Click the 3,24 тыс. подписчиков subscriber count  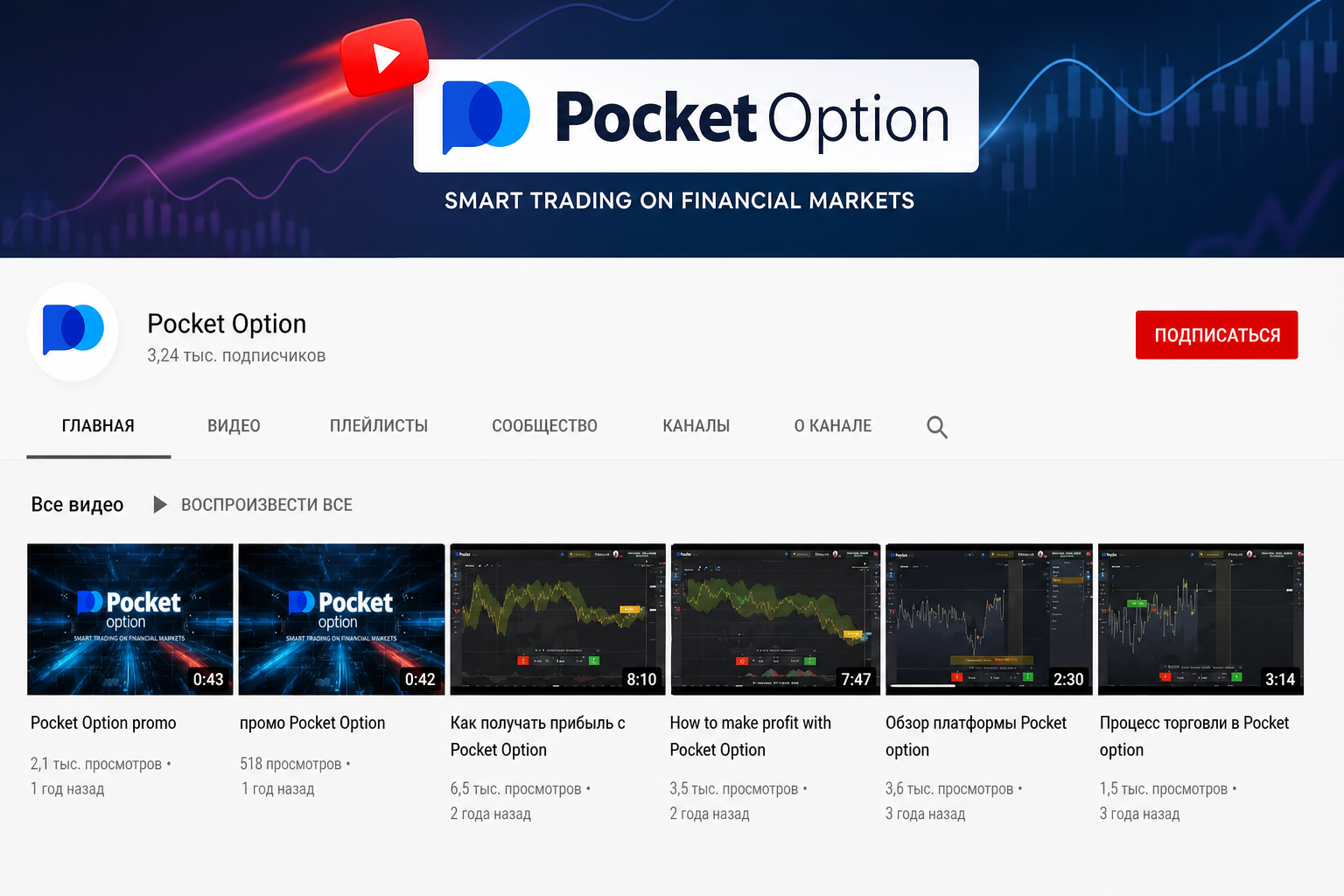coord(236,355)
